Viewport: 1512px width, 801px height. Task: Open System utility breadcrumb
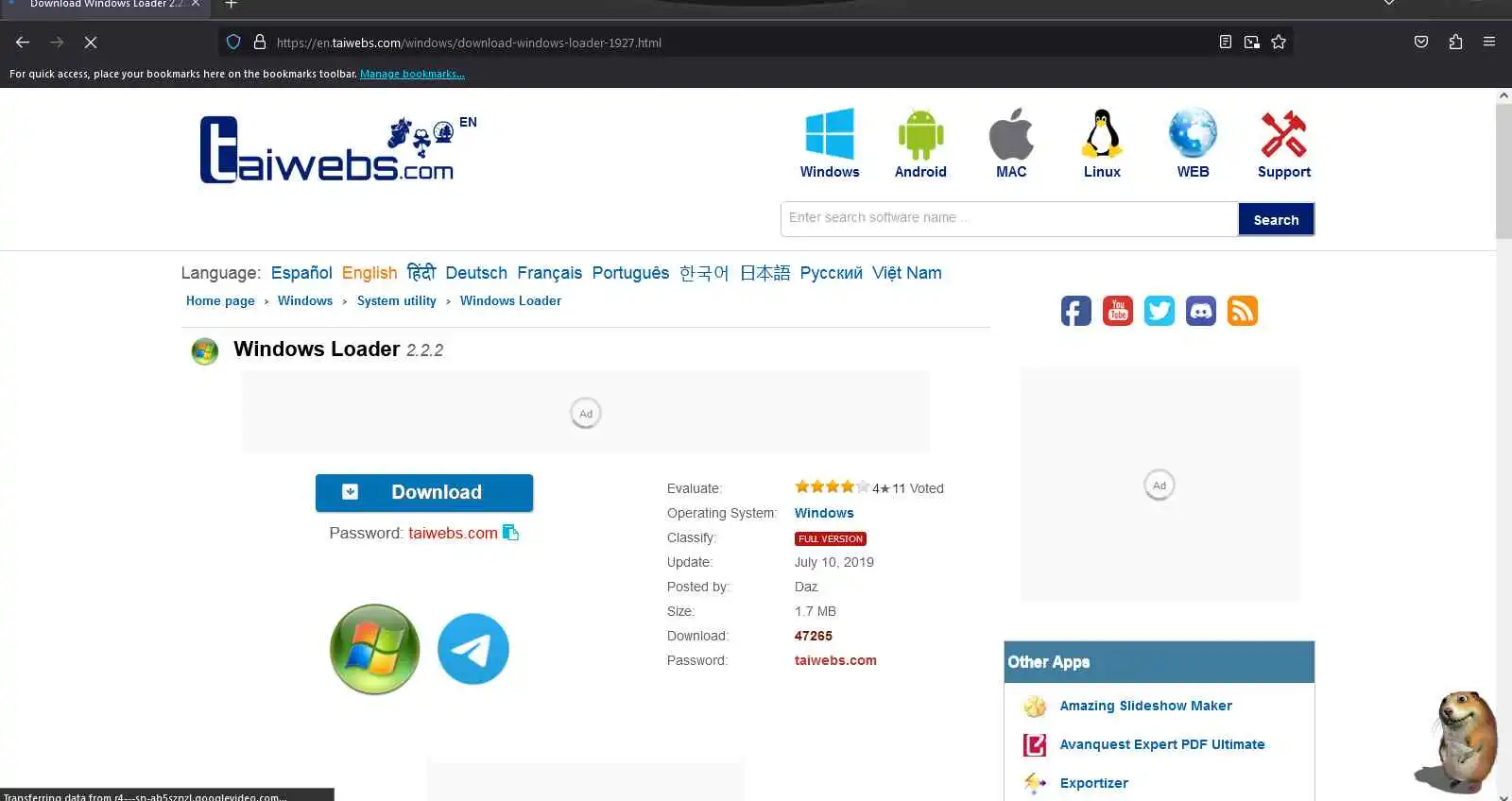click(x=397, y=300)
